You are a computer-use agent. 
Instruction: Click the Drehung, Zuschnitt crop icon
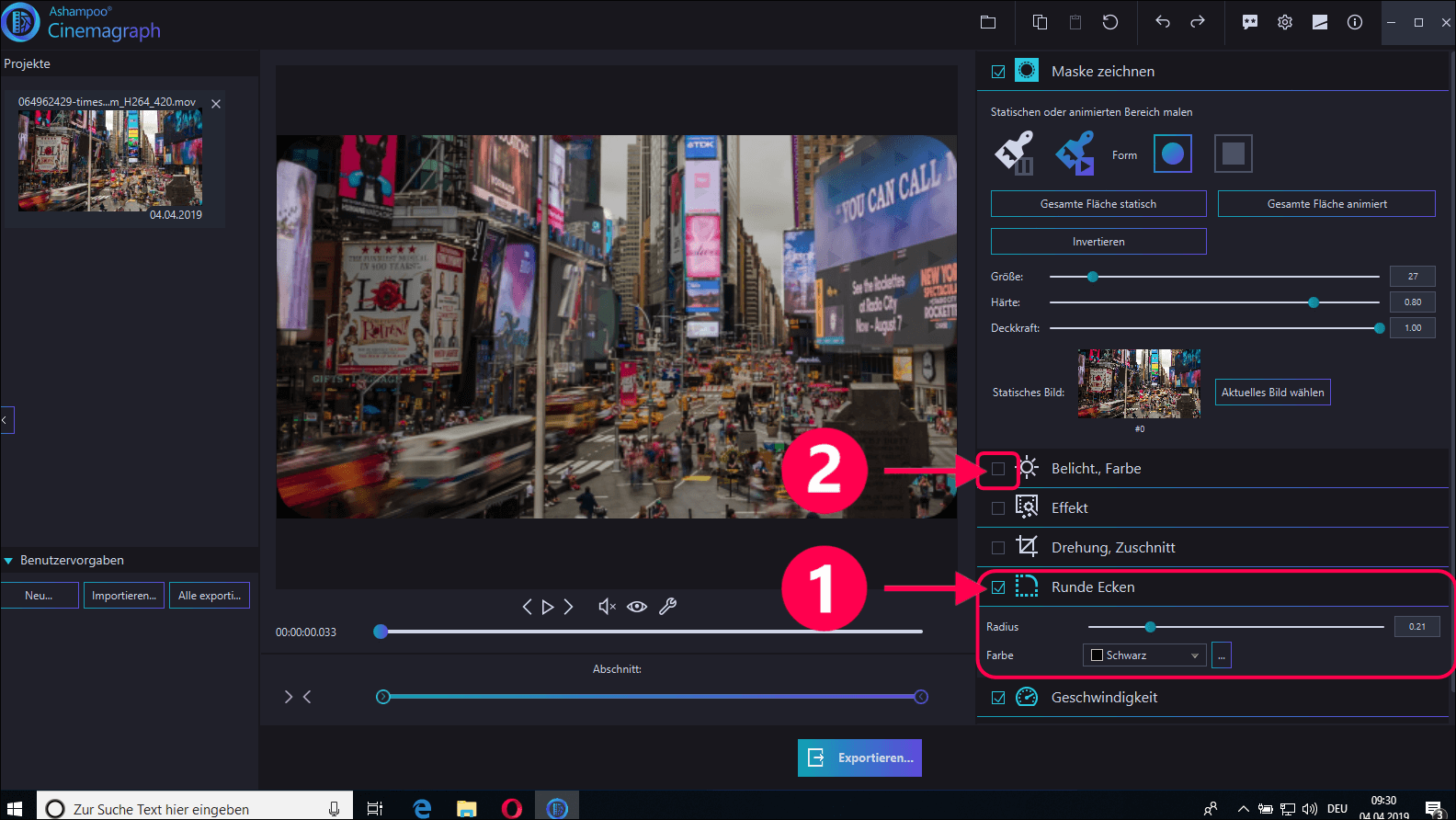click(x=1027, y=546)
